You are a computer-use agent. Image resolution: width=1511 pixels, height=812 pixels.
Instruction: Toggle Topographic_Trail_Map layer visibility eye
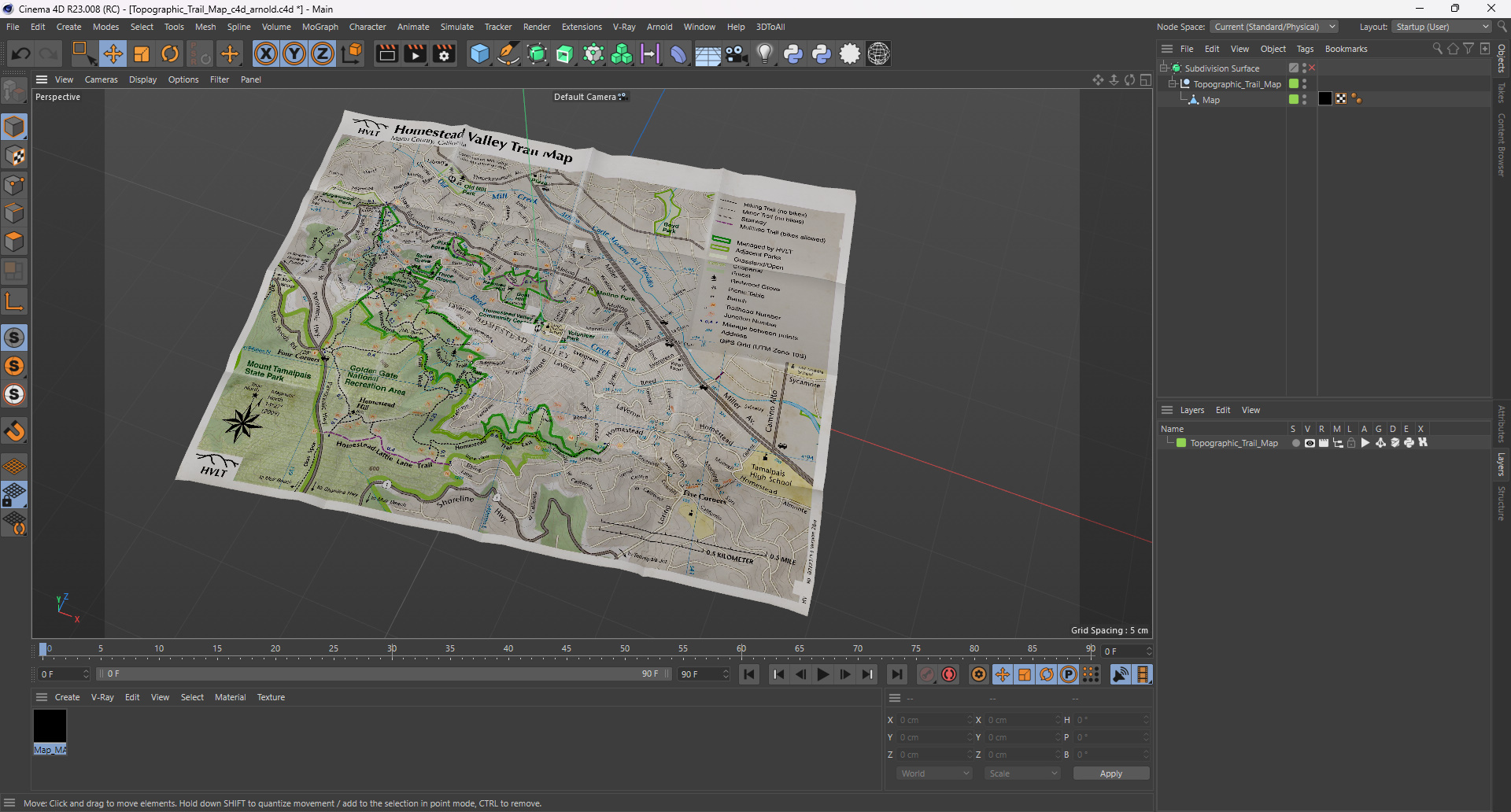tap(1310, 443)
